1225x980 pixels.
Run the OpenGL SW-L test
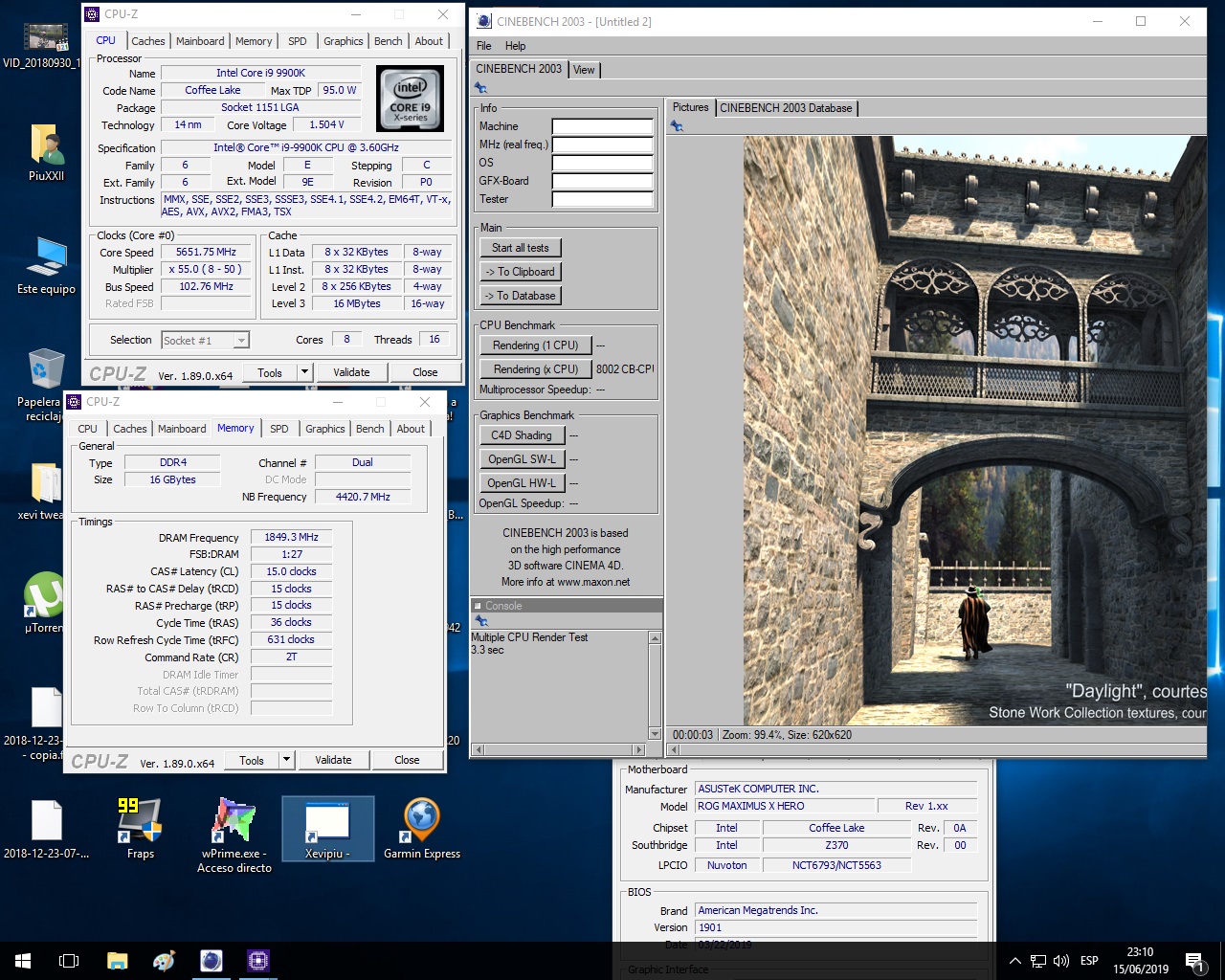522,459
